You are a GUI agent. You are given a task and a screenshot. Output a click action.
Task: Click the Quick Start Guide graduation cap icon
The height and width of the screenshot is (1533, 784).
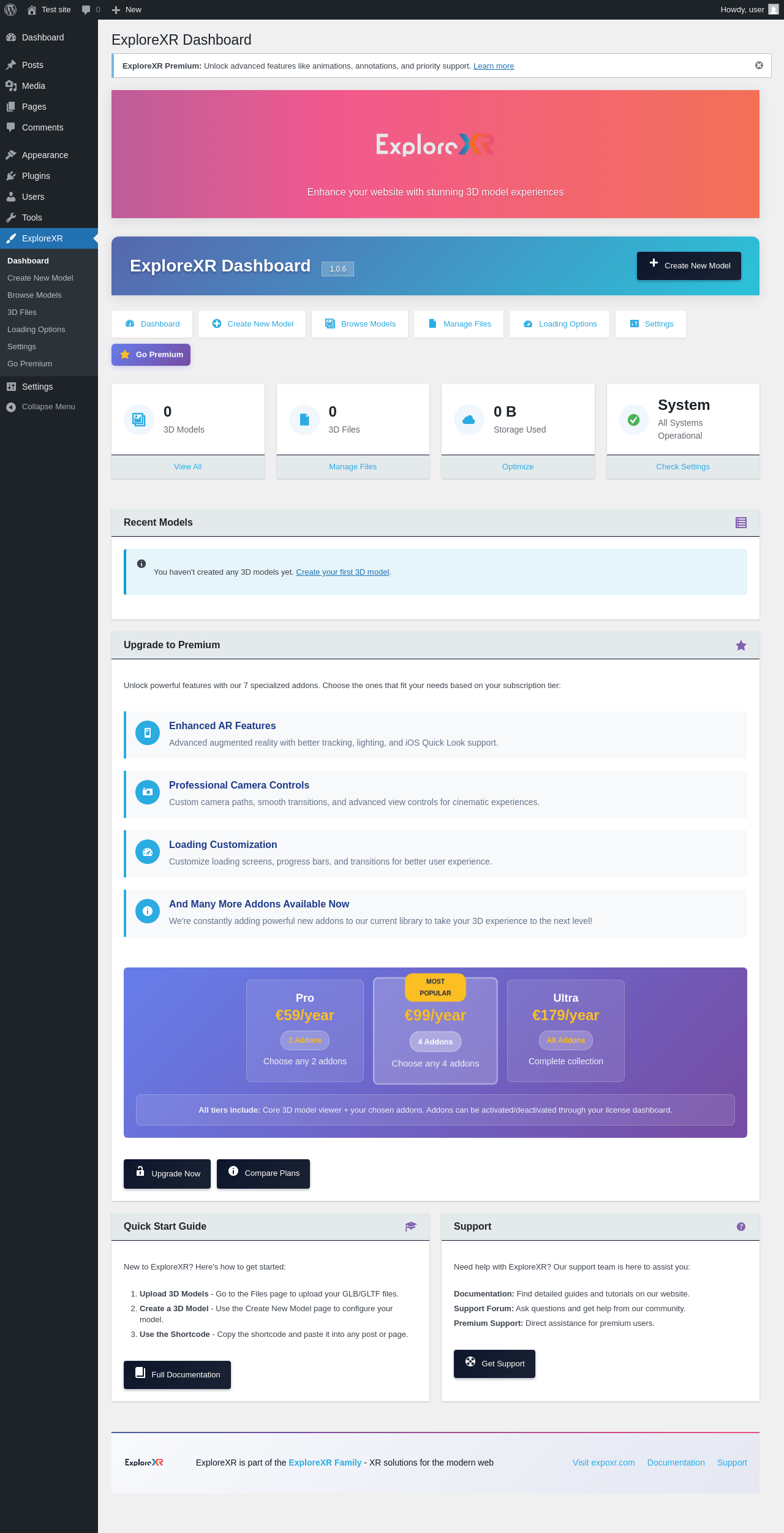pos(411,1227)
